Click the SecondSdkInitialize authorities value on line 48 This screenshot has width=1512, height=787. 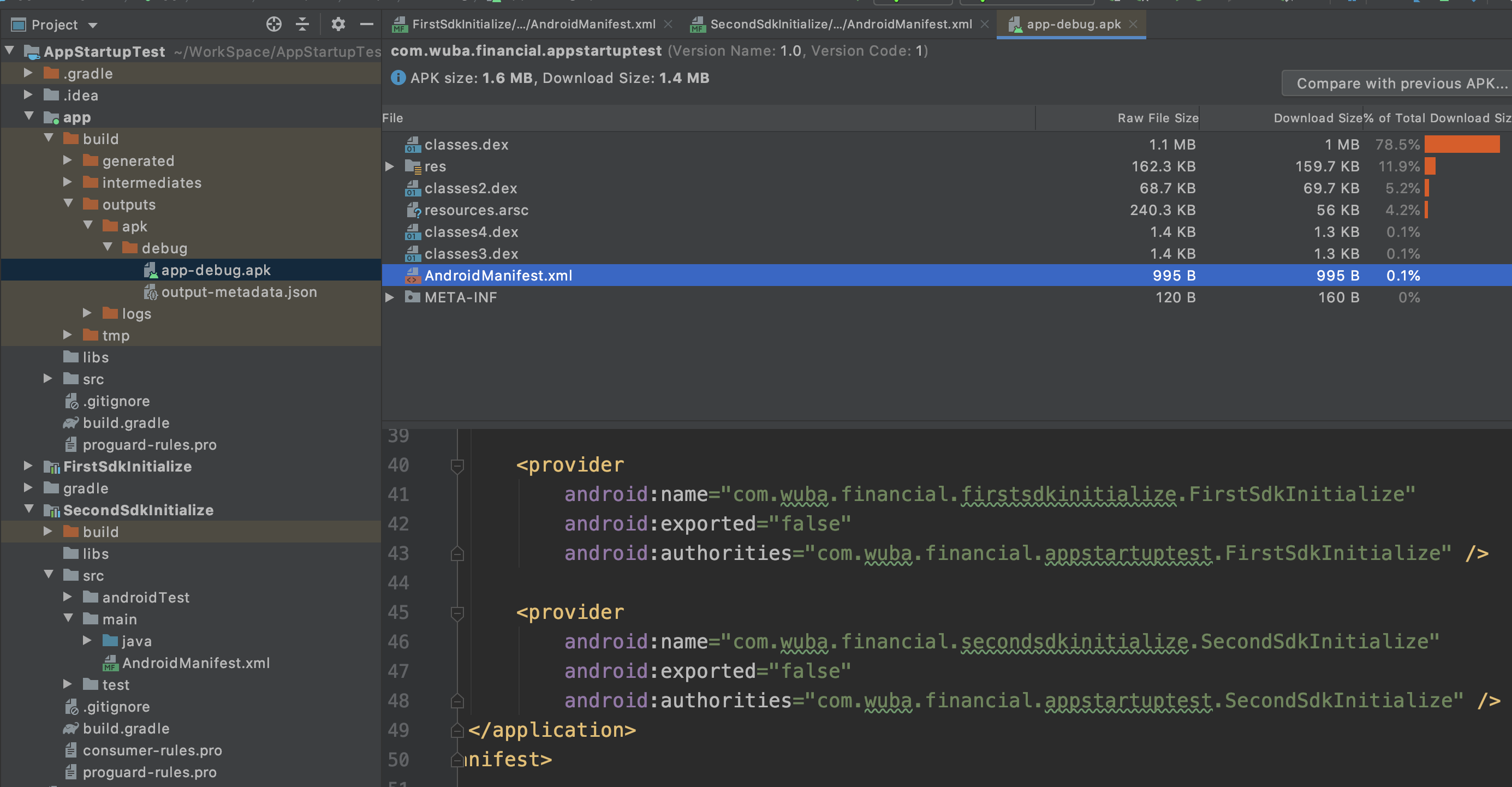click(x=1133, y=701)
